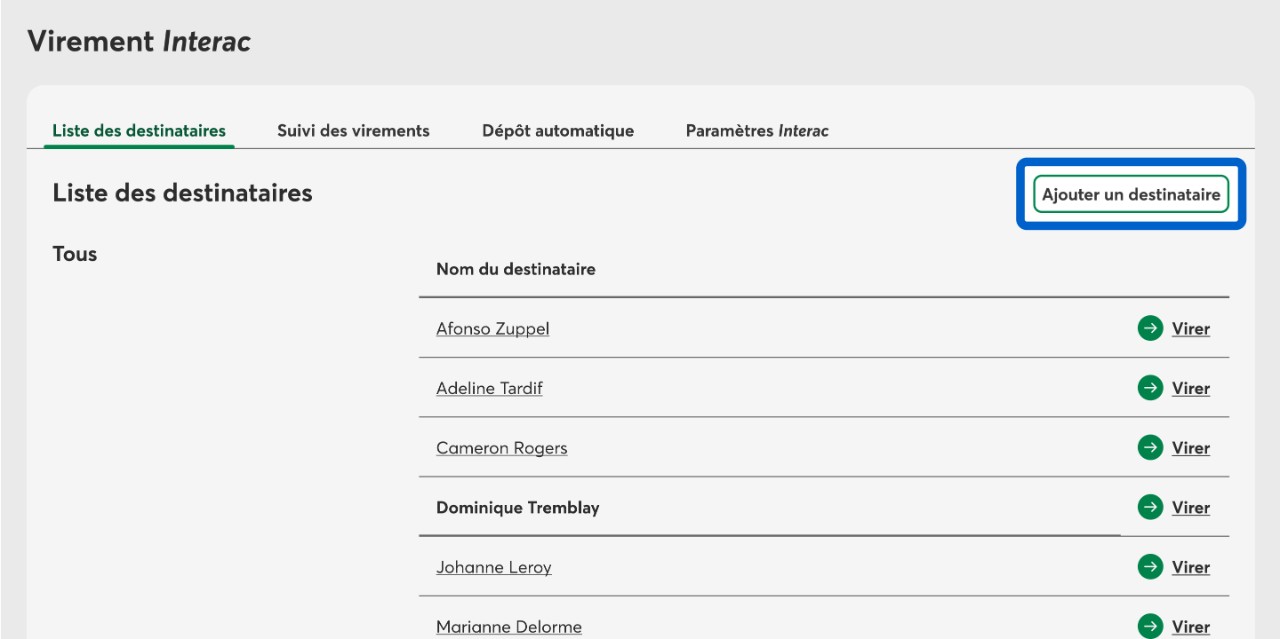Open Suivi des virements tab
The height and width of the screenshot is (639, 1280).
353,131
